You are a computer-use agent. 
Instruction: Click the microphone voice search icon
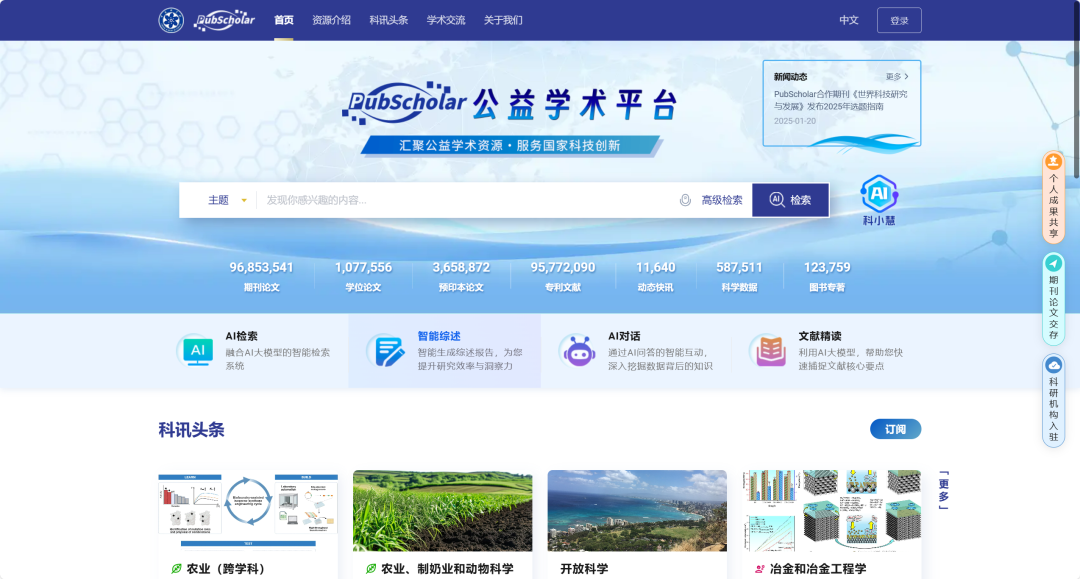pyautogui.click(x=685, y=200)
